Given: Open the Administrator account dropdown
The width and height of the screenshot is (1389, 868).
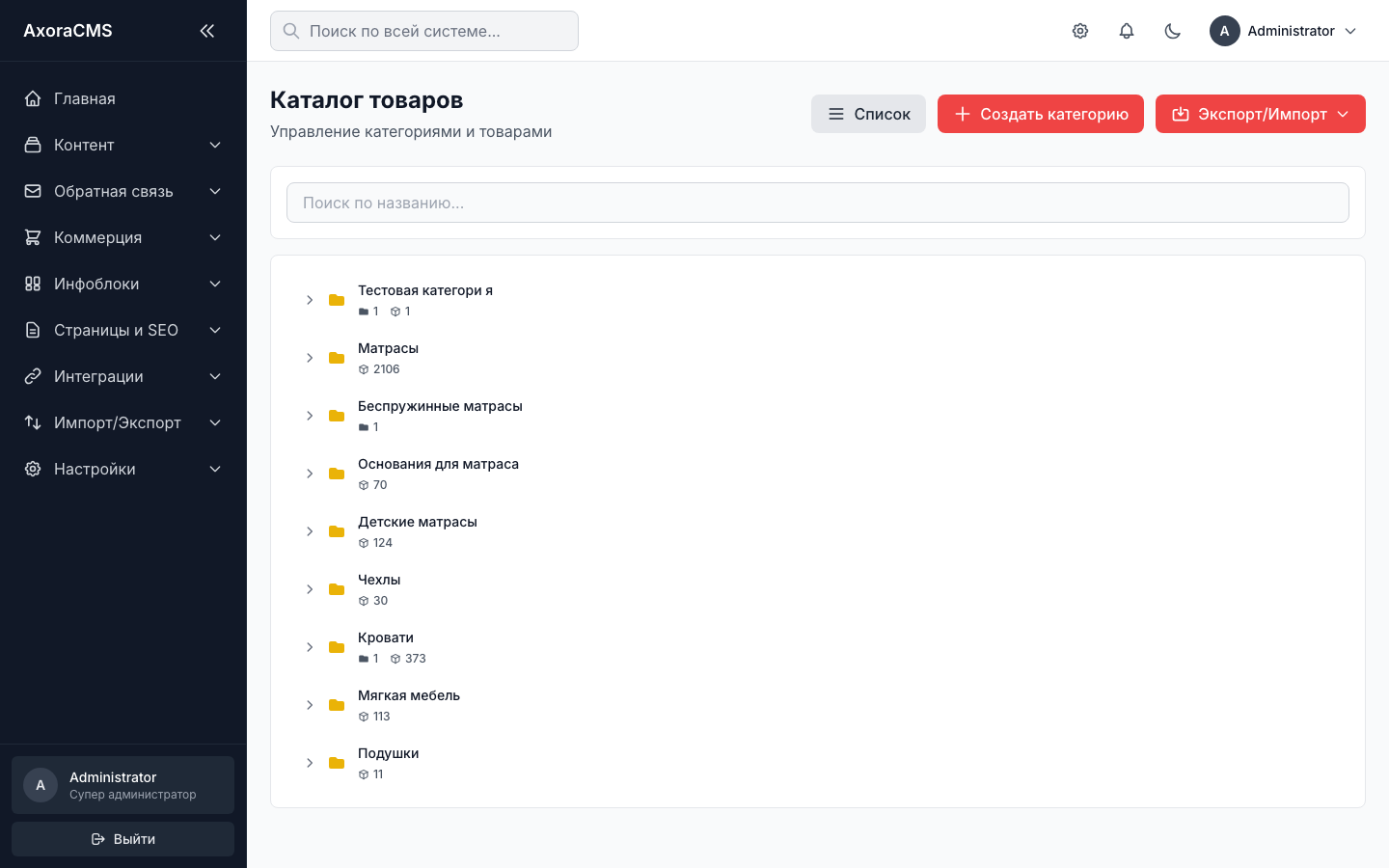Looking at the screenshot, I should coord(1284,31).
